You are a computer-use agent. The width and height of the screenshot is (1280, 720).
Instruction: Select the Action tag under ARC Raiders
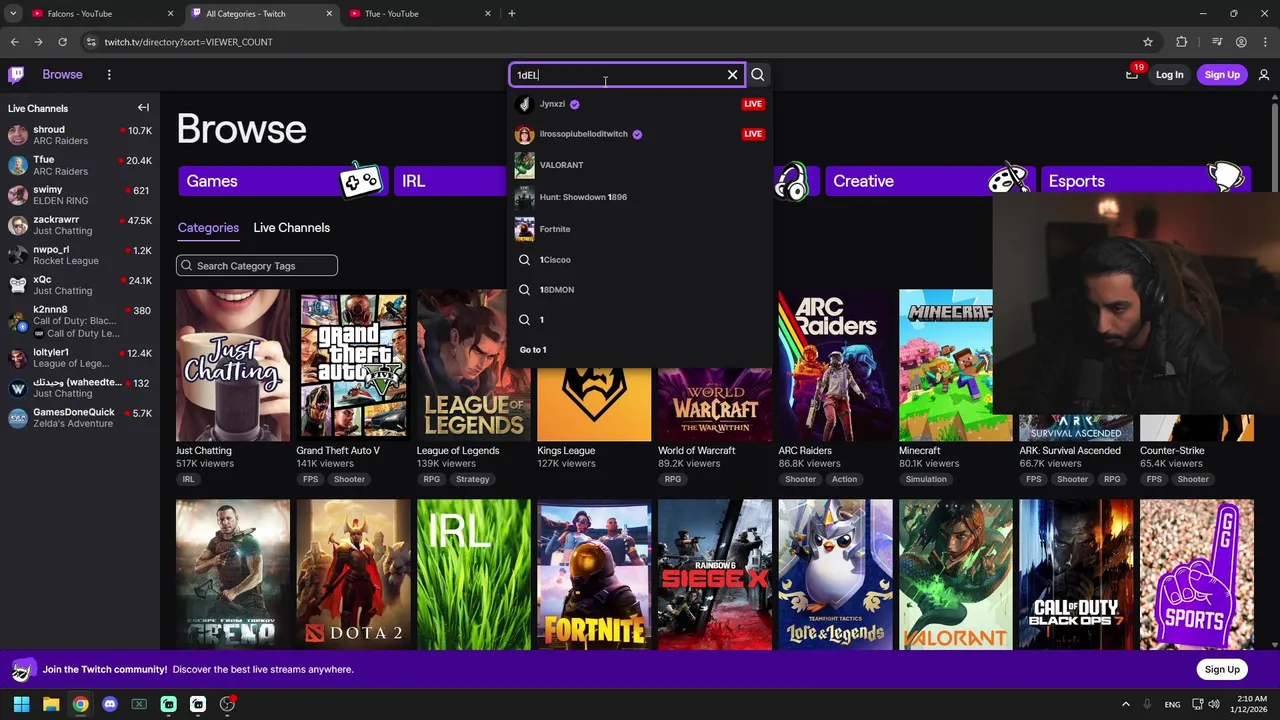pos(844,479)
